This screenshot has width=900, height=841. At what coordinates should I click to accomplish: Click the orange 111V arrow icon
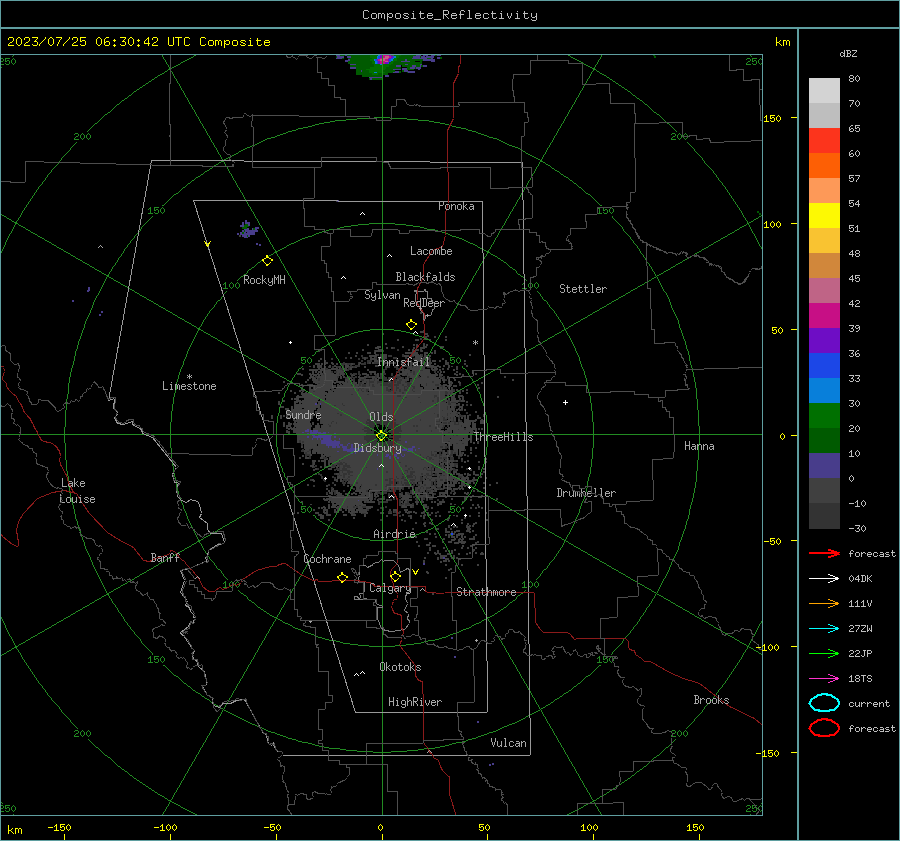[824, 603]
